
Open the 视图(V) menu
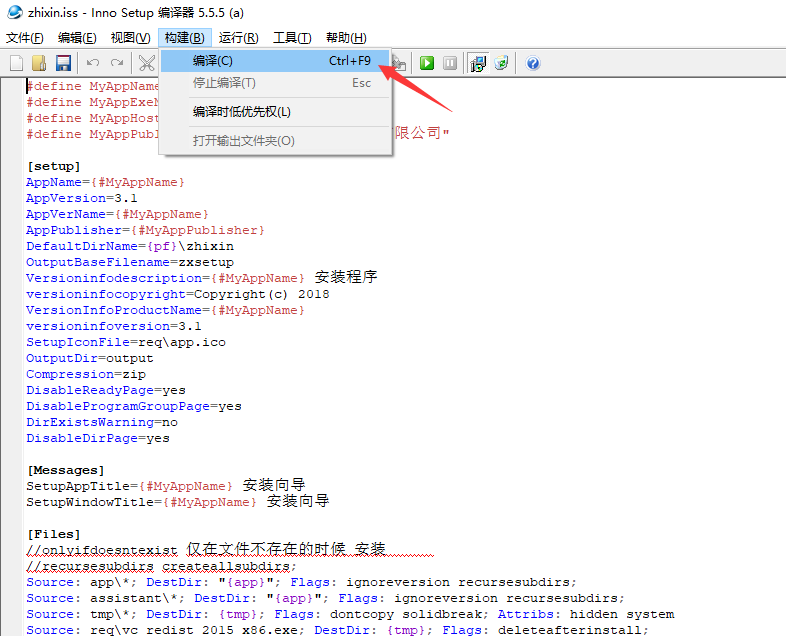[130, 38]
